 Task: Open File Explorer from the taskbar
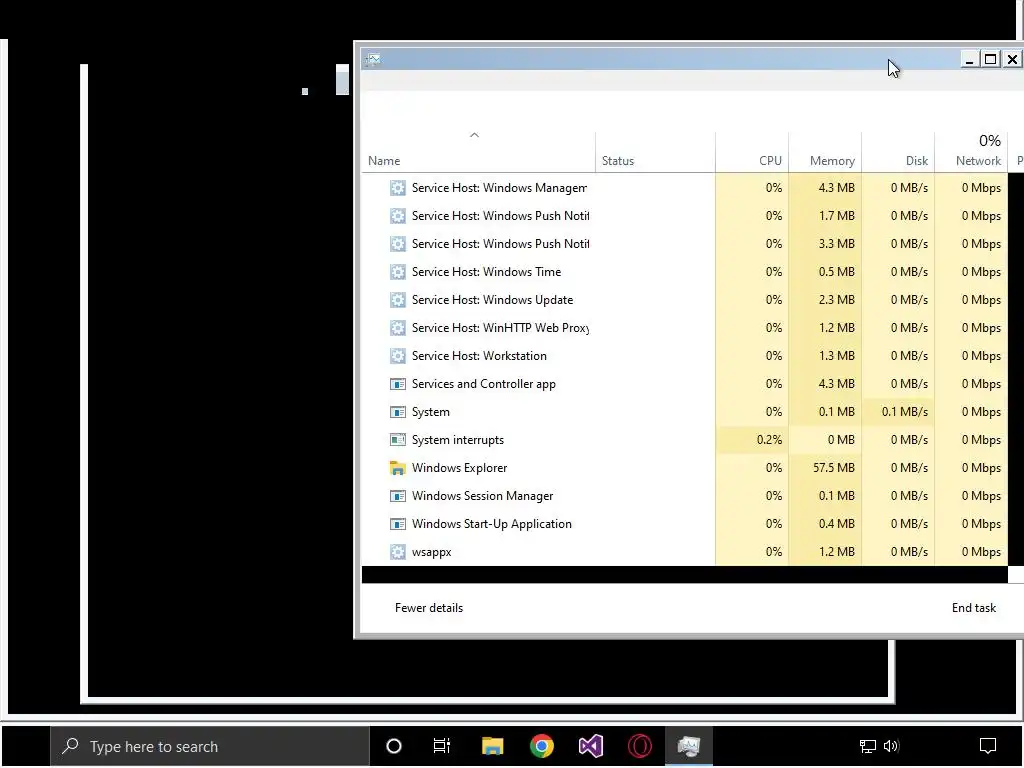pyautogui.click(x=492, y=746)
